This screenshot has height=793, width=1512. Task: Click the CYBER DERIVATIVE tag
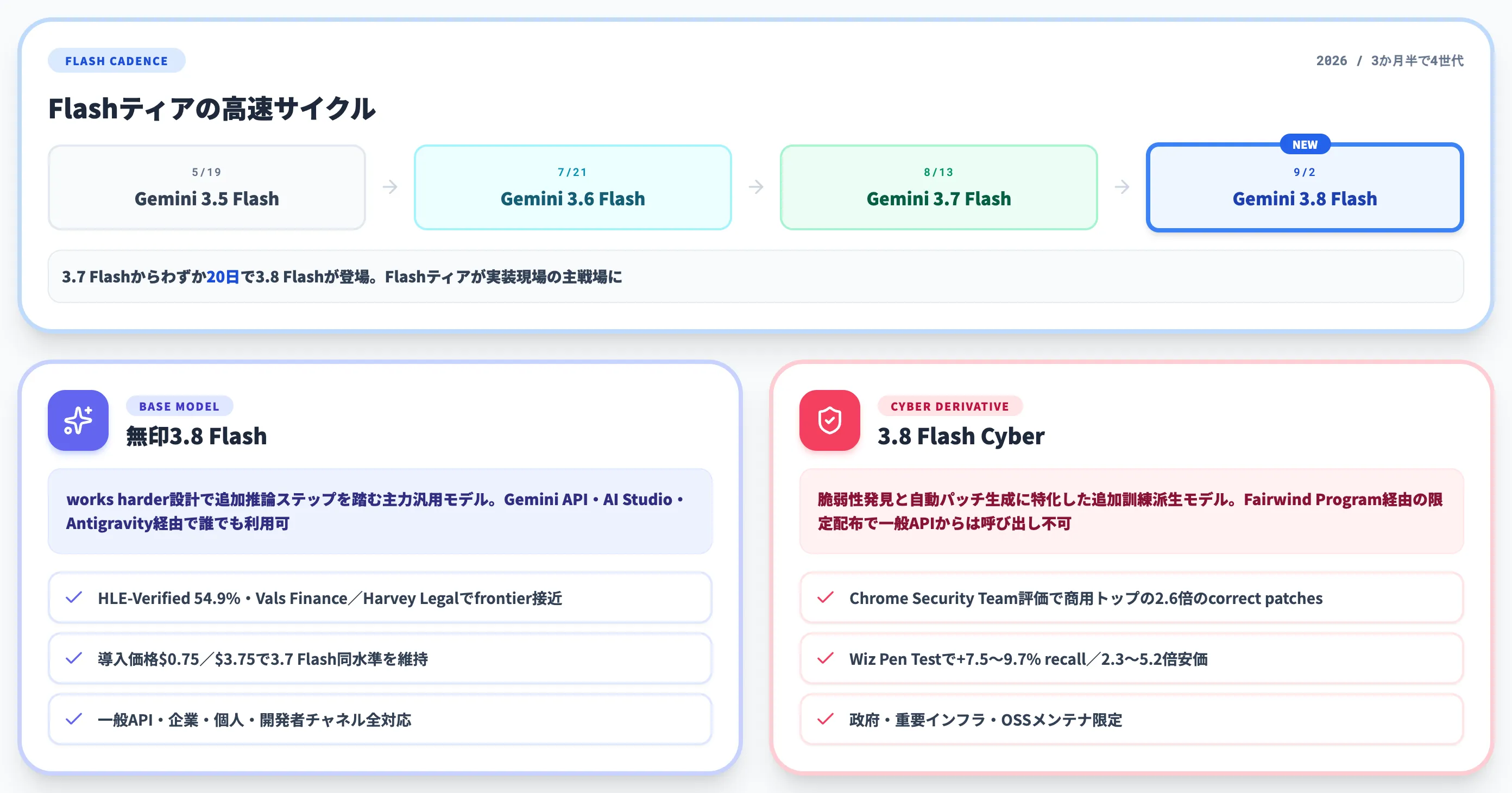click(x=950, y=406)
